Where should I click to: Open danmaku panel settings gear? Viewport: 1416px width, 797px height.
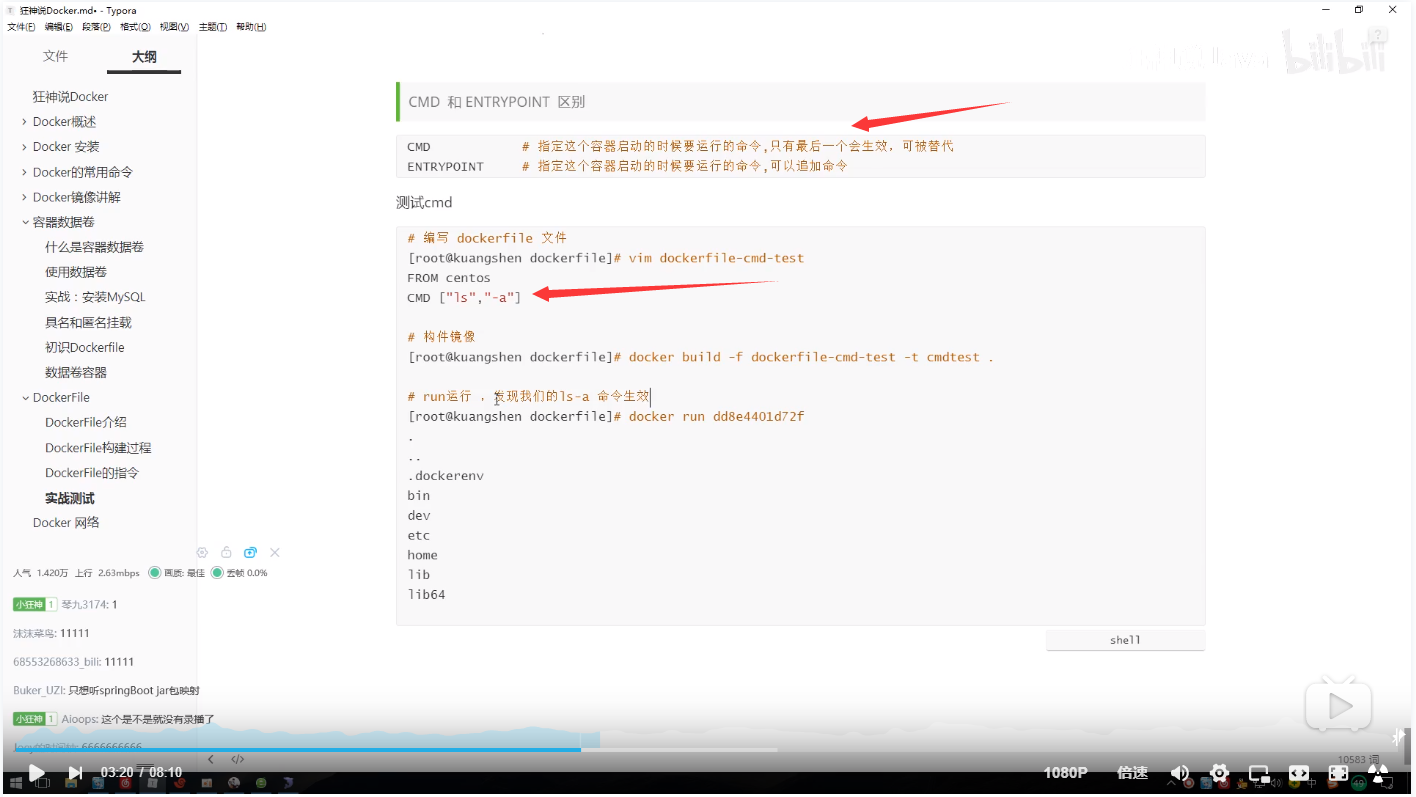[202, 553]
